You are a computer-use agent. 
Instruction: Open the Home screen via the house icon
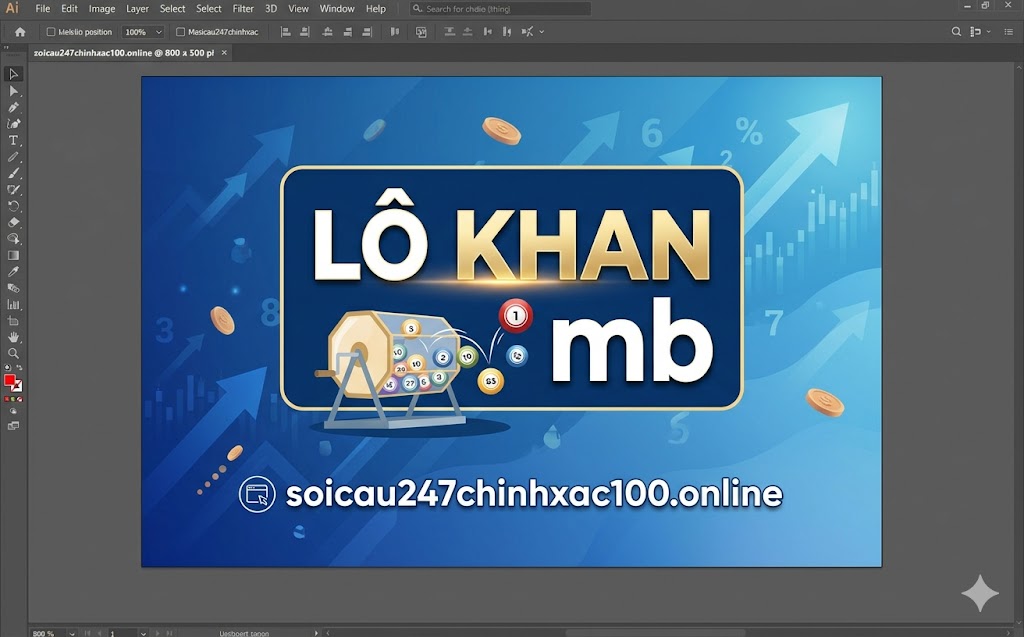(18, 31)
